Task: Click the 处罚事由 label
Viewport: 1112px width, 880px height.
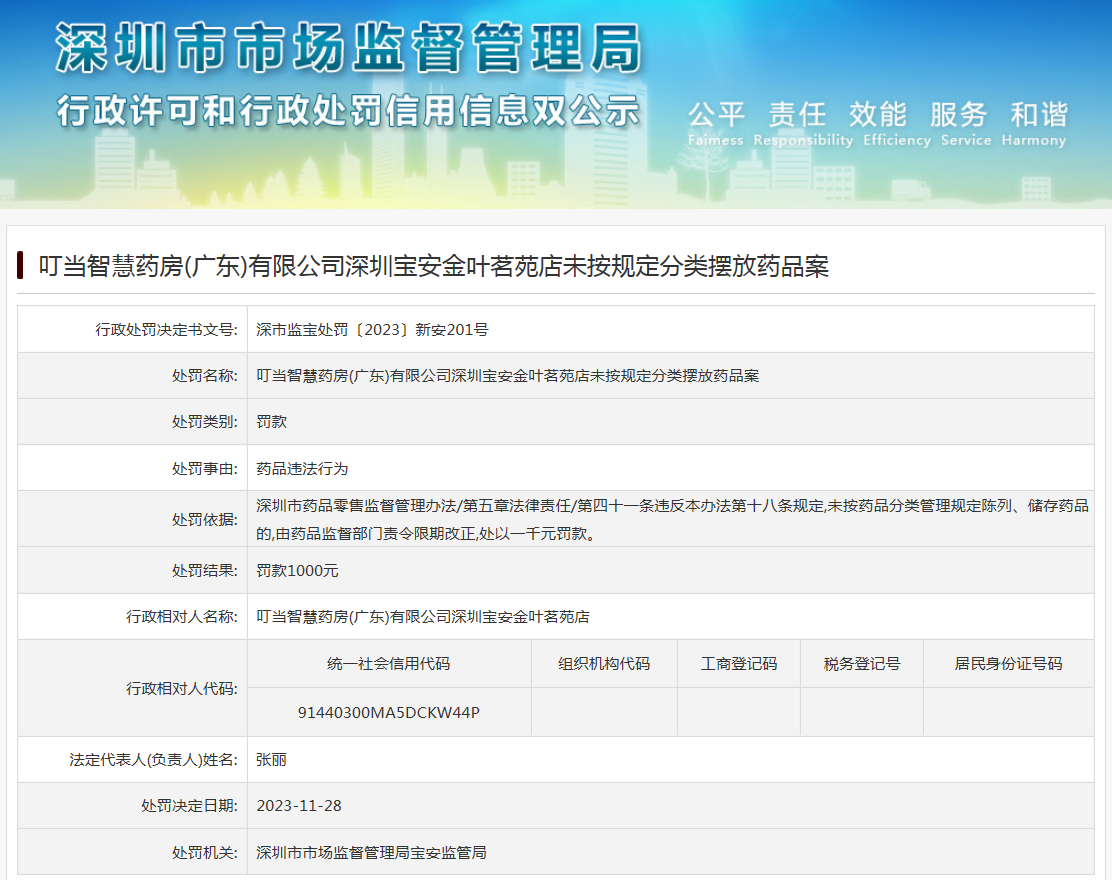Action: pyautogui.click(x=205, y=469)
